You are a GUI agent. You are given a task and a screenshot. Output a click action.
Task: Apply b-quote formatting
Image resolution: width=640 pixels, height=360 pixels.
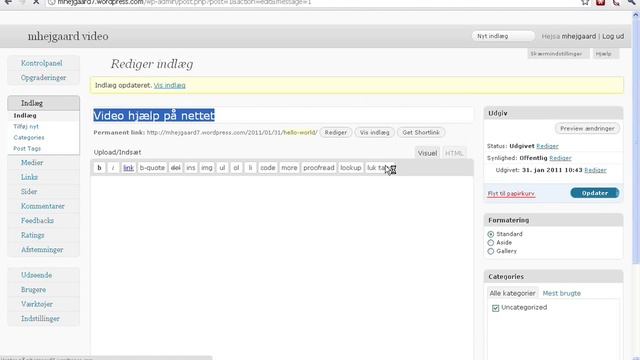152,168
